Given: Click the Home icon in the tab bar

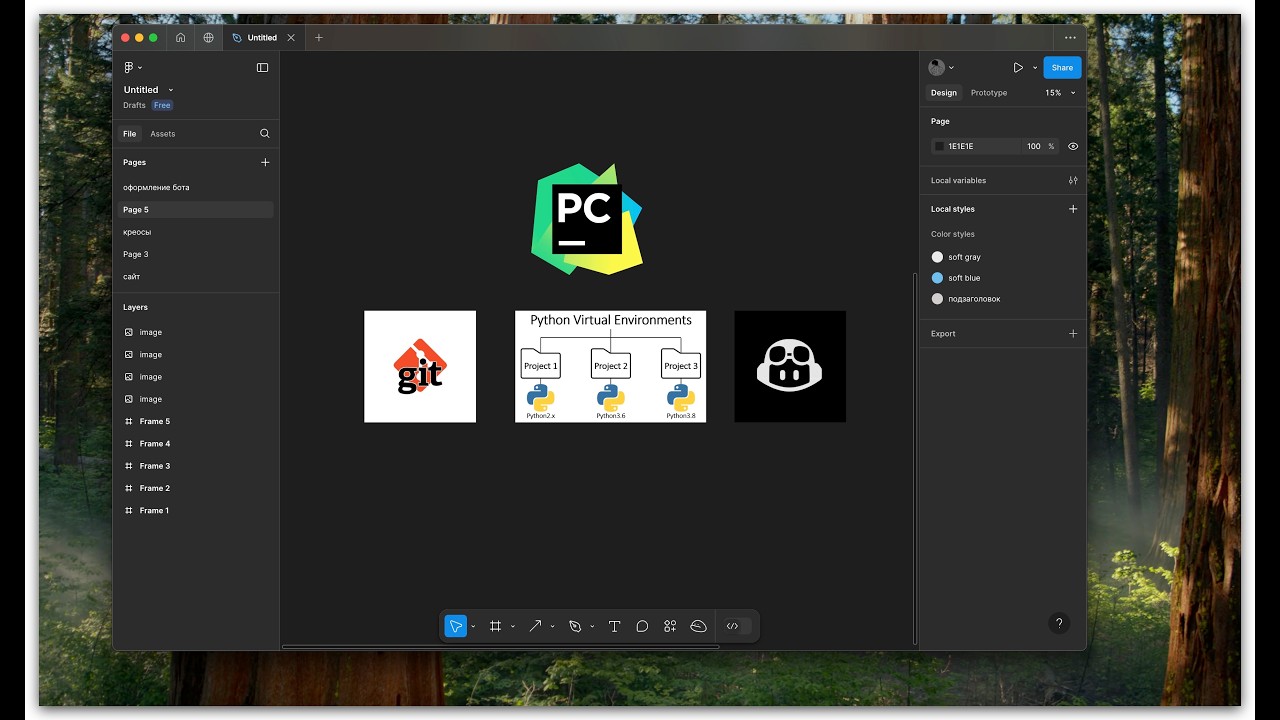Looking at the screenshot, I should (180, 38).
